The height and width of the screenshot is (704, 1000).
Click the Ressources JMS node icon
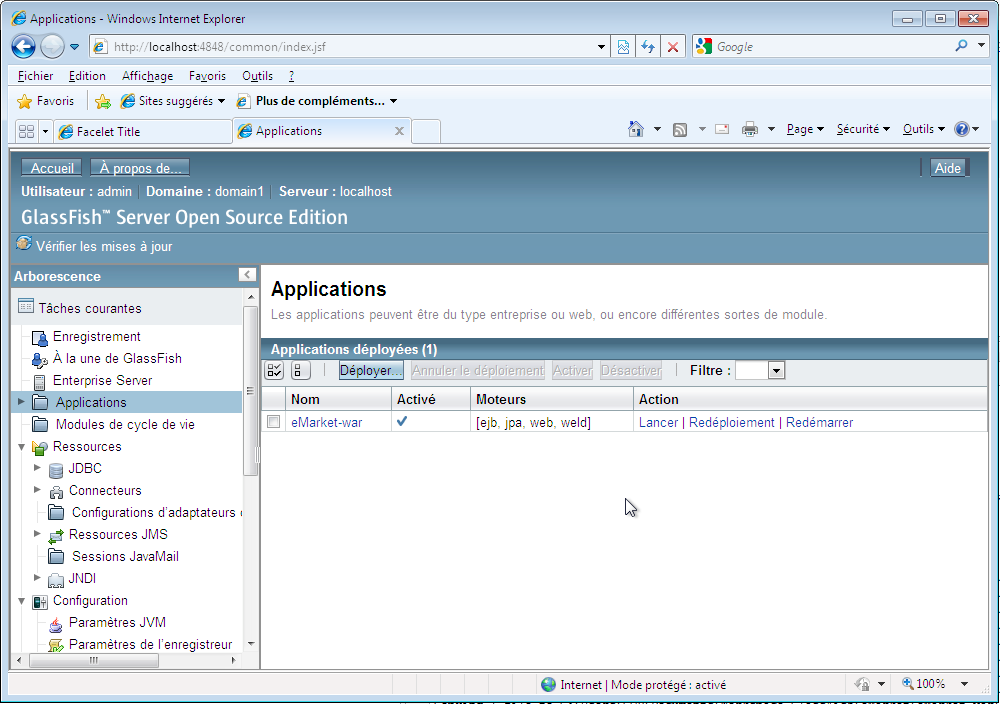click(x=56, y=536)
